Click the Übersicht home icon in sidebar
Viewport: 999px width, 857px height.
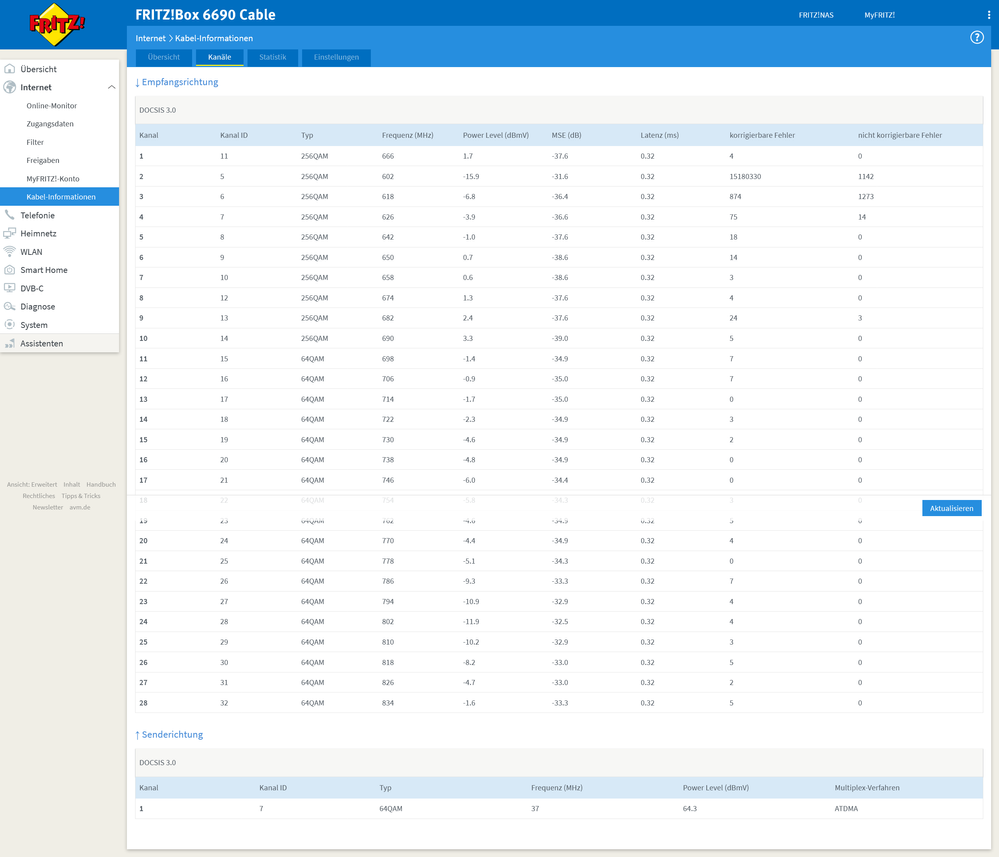[10, 69]
